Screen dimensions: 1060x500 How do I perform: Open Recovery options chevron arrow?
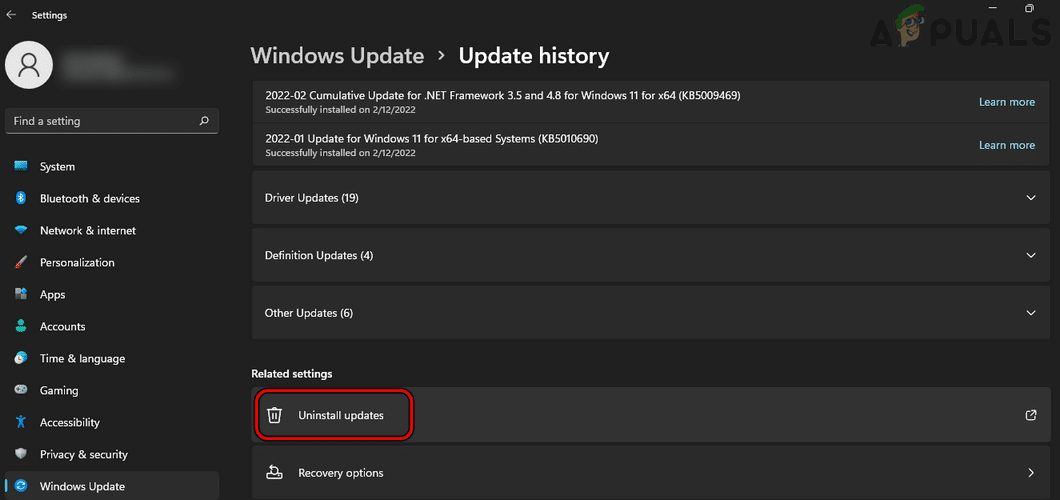[1031, 473]
